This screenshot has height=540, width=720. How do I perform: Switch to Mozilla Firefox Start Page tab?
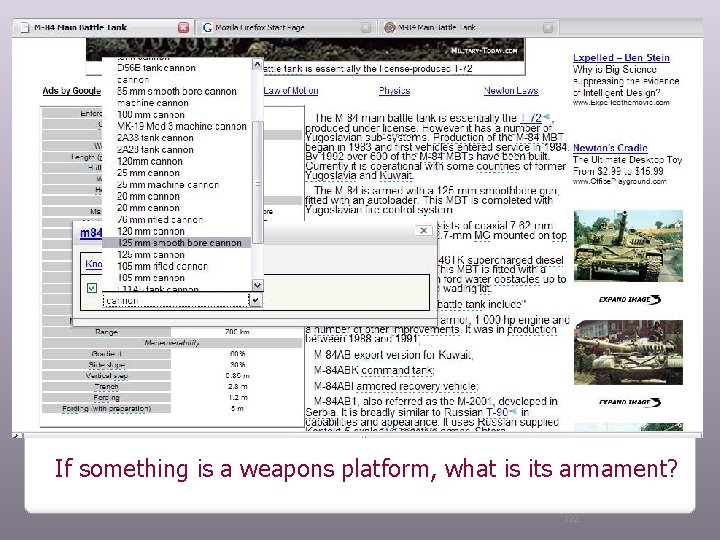tap(285, 28)
